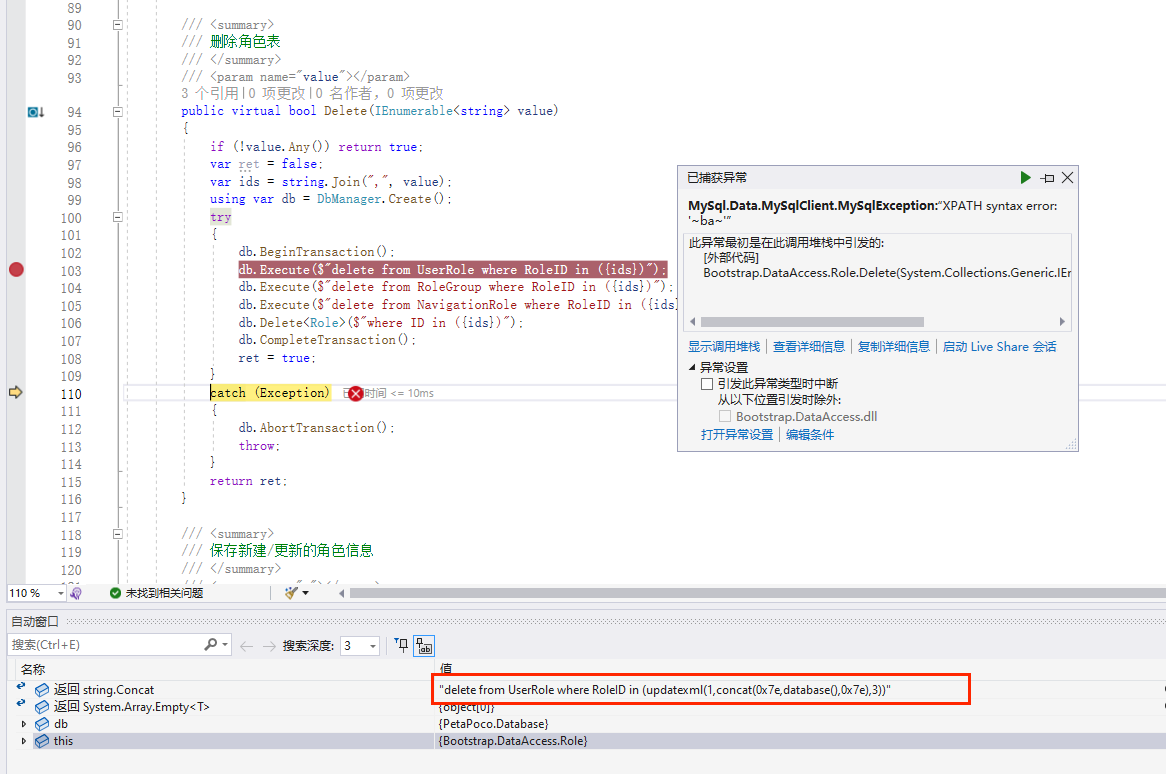
Task: Collapse the try block at line 100
Action: (117, 217)
